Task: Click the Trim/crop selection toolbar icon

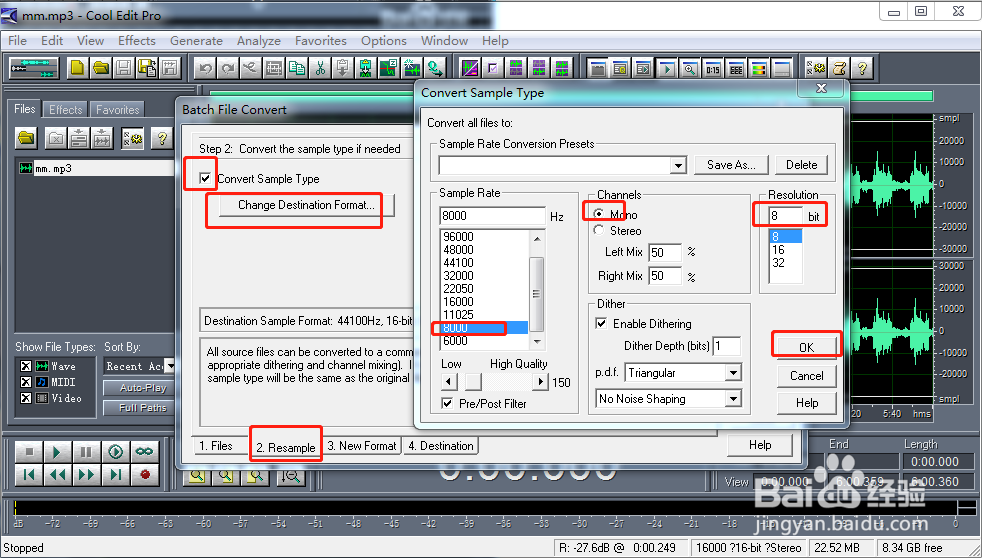Action: (x=274, y=68)
